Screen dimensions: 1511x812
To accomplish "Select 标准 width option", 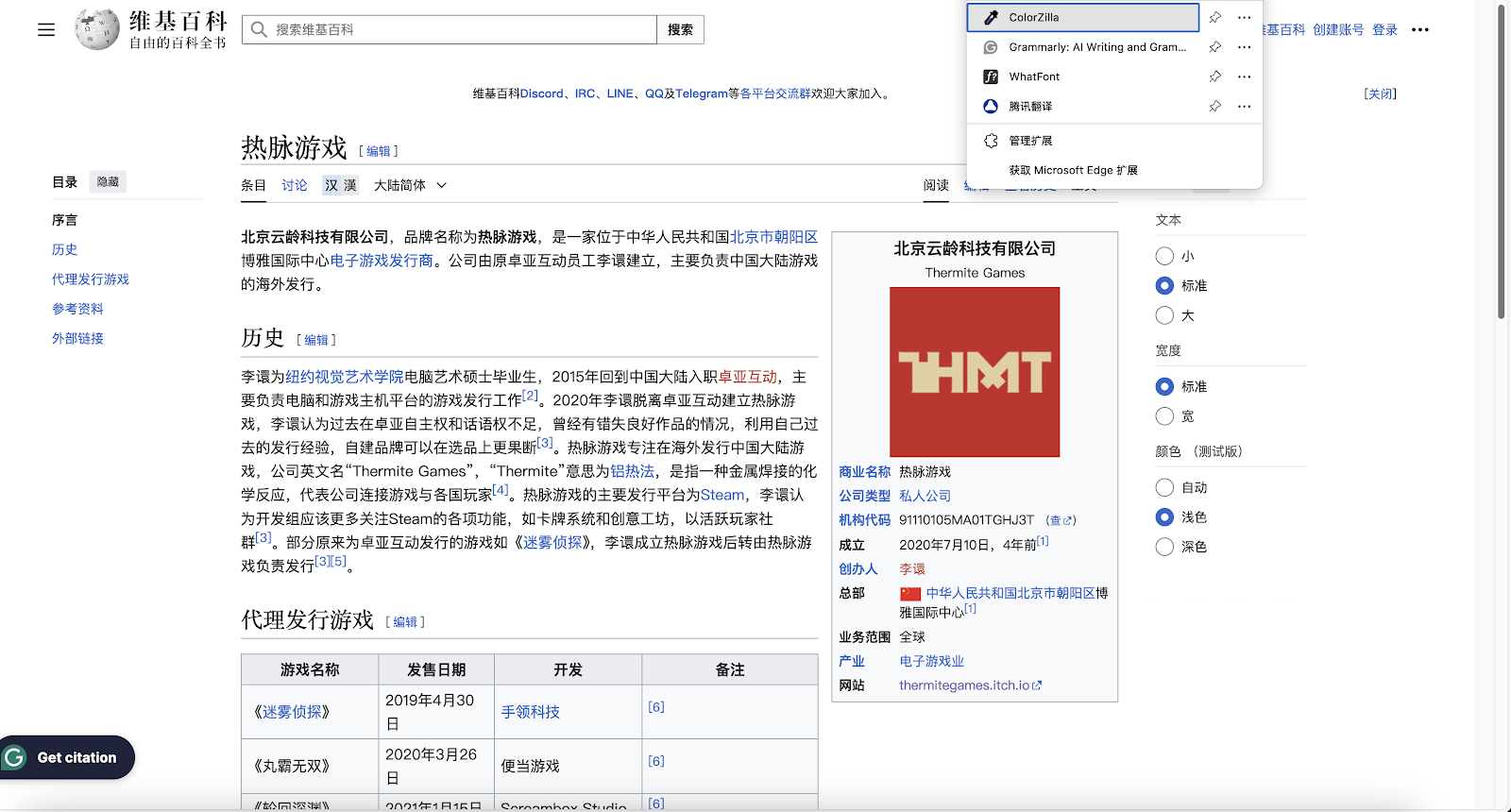I will (1164, 386).
